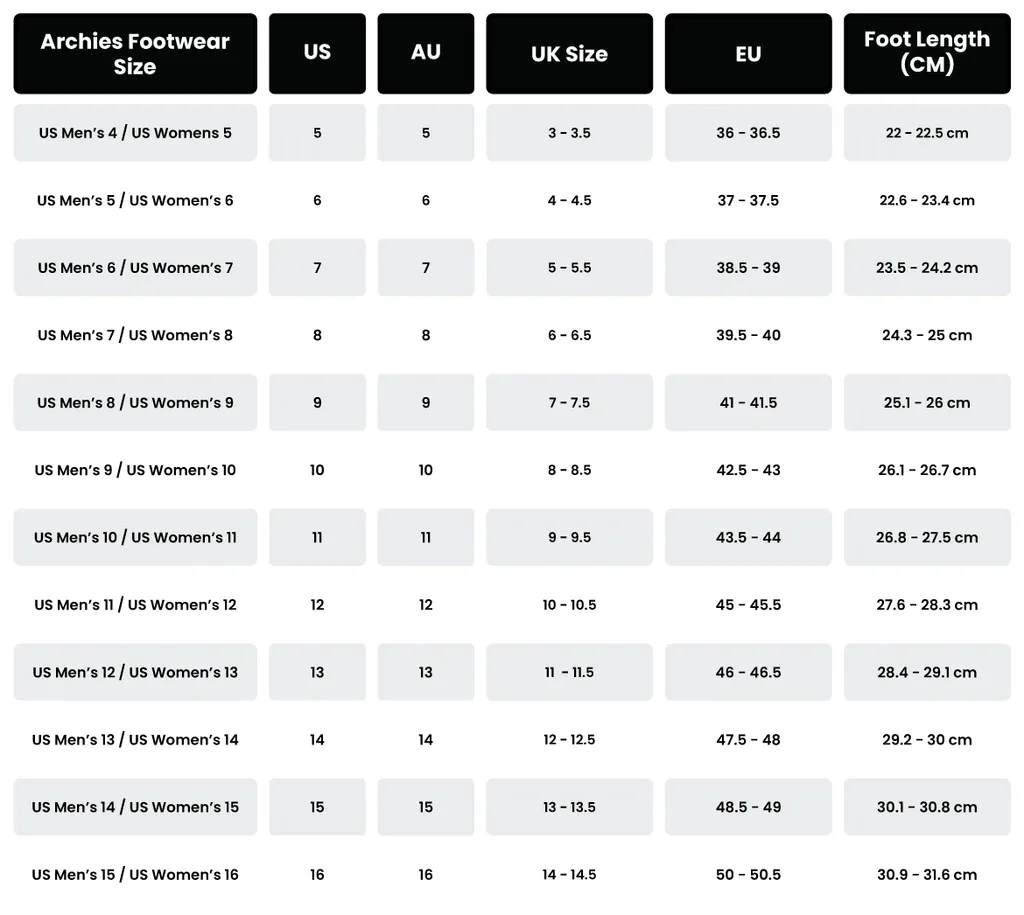
Task: Click the 24.3 - 25 cm foot length cell
Action: (927, 335)
